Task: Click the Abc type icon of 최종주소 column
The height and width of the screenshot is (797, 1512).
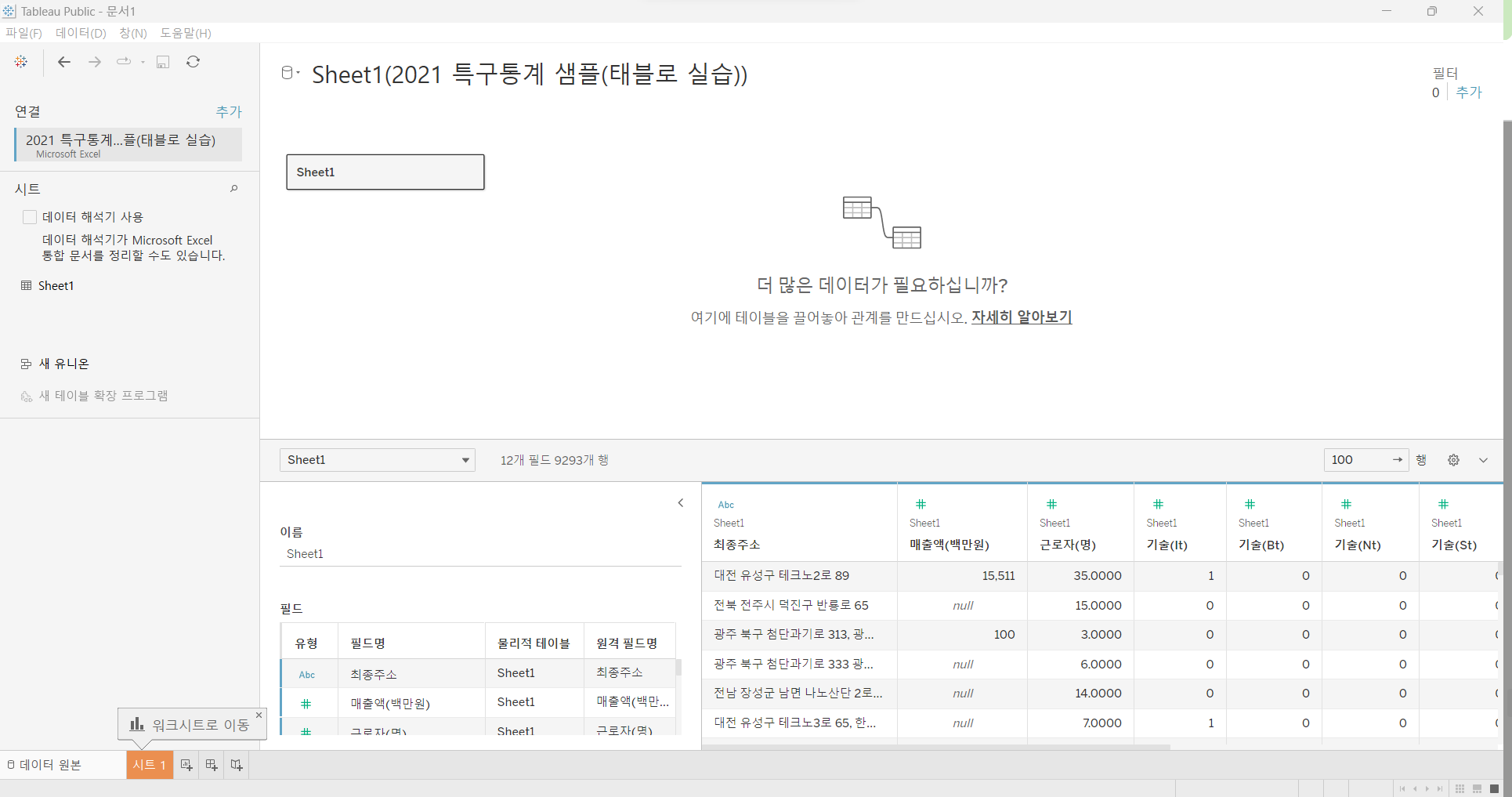Action: coord(726,505)
